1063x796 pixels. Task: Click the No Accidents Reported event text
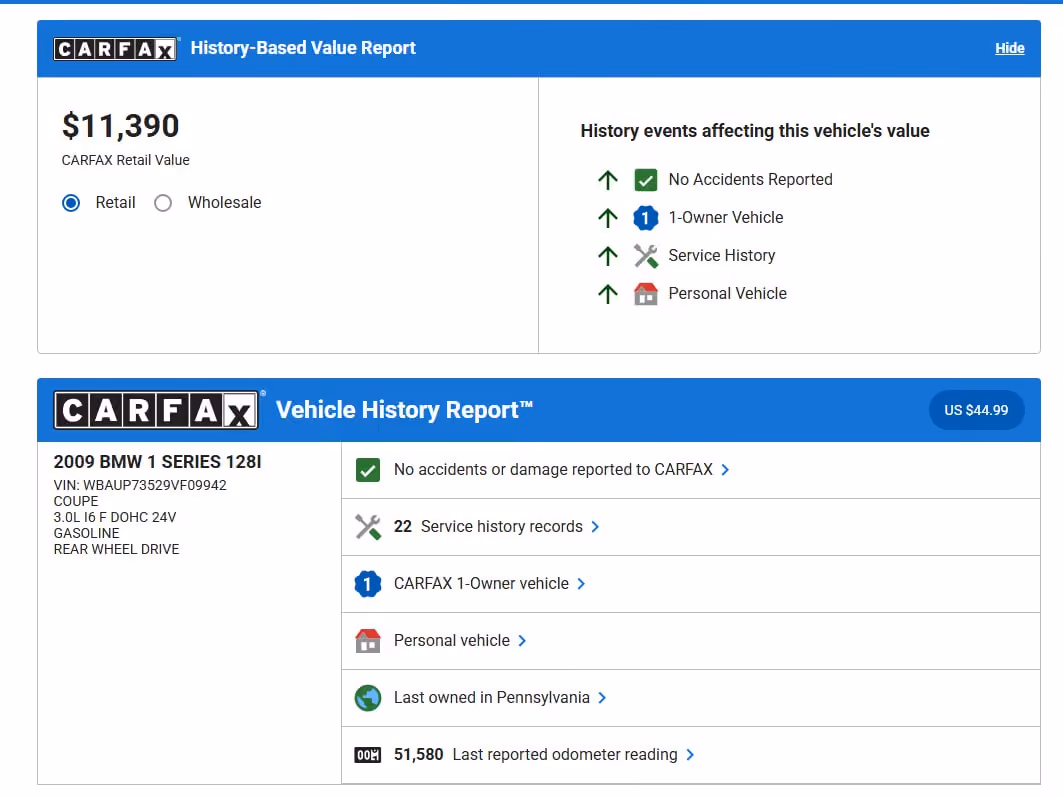[x=750, y=180]
